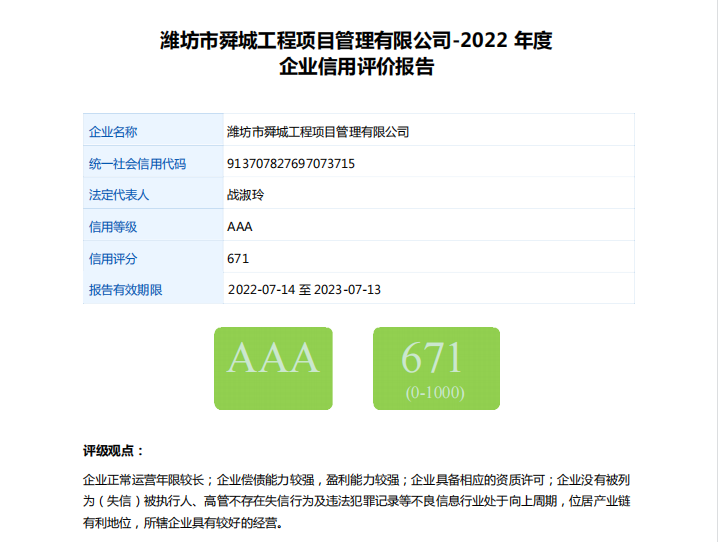Click paragraph line starting 为（失信）被执行人
Screen dimensions: 718x542
(x=356, y=501)
